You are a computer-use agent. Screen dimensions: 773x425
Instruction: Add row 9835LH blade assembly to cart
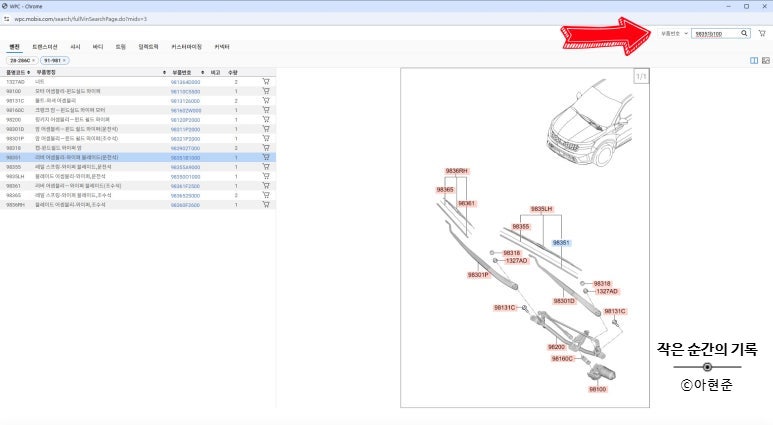tap(266, 176)
